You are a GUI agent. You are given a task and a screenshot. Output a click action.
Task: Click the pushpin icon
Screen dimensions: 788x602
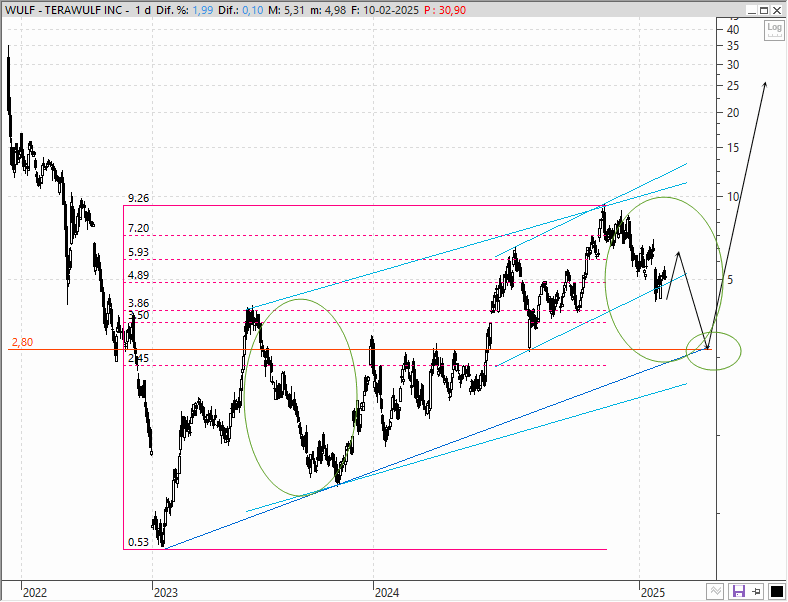tap(757, 591)
